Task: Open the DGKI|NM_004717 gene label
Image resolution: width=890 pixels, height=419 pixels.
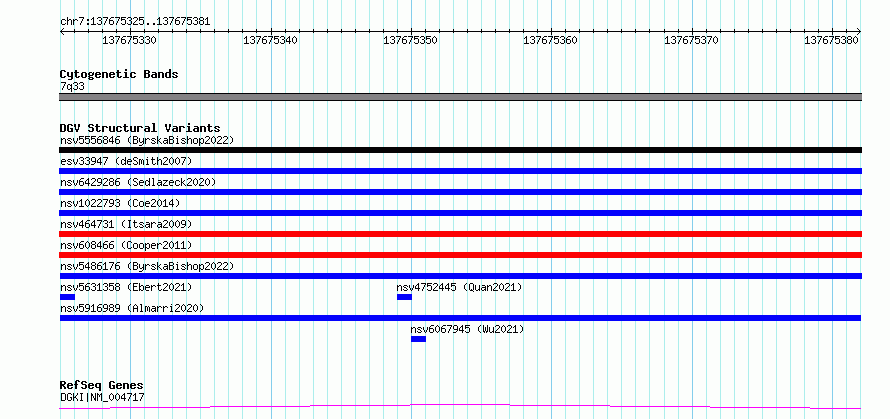Action: tap(102, 397)
